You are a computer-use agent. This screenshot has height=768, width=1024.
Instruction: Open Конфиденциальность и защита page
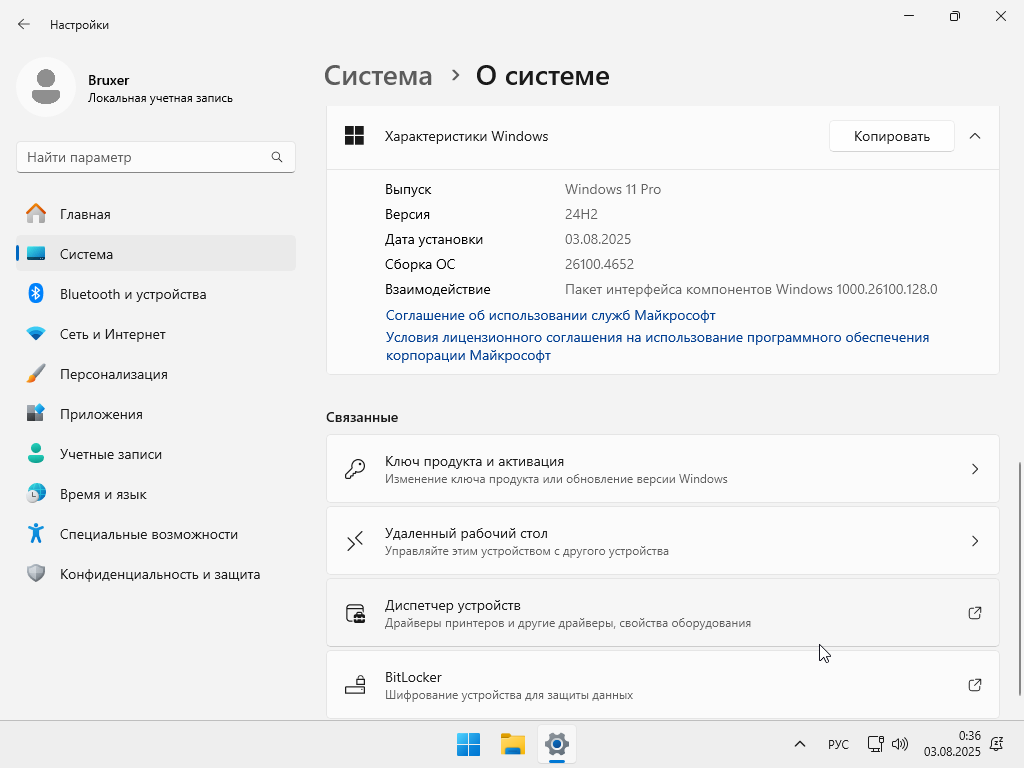pyautogui.click(x=156, y=573)
